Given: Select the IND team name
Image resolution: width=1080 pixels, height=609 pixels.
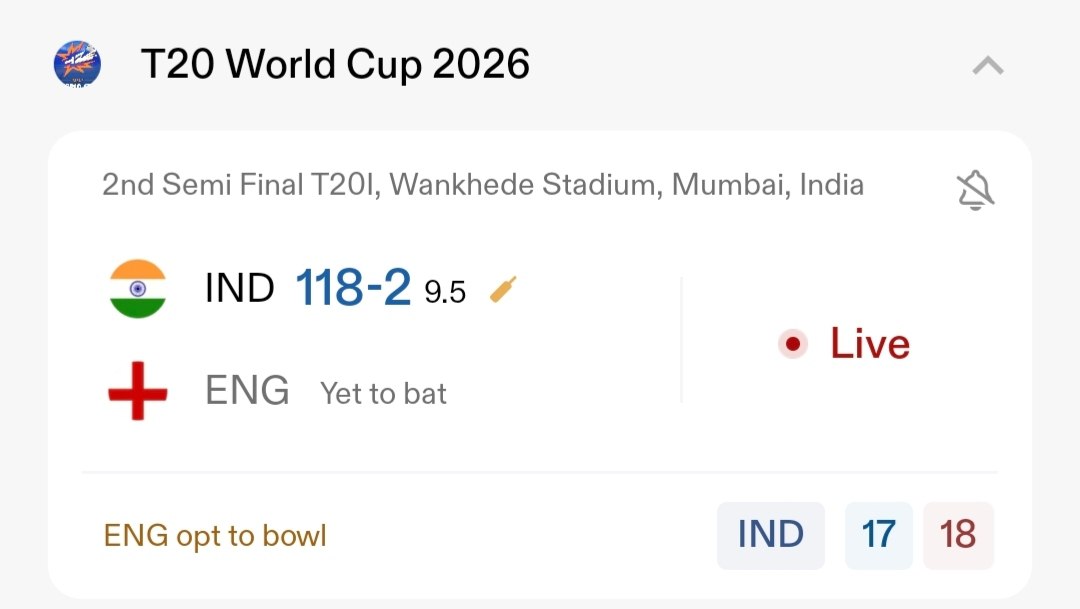Looking at the screenshot, I should pos(240,289).
